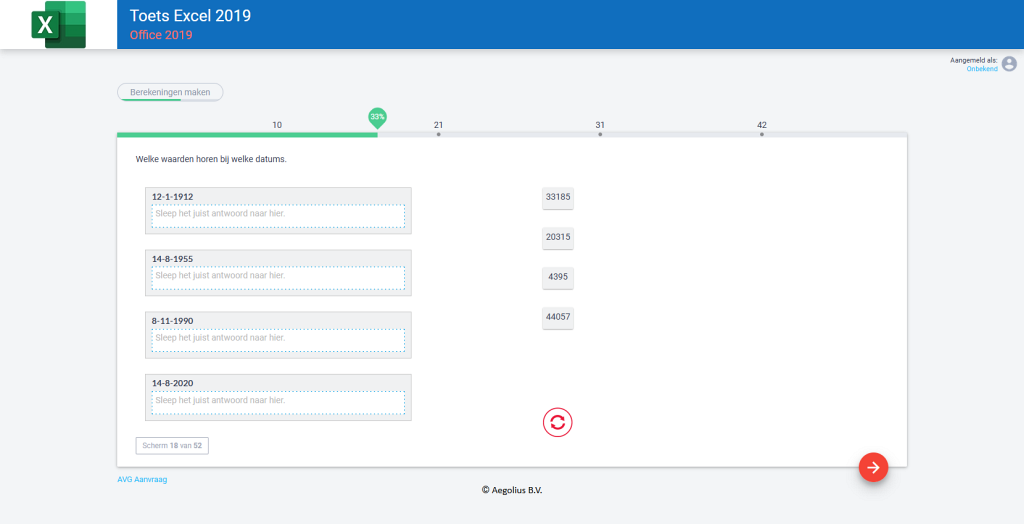Select the answer tile 33185
The width and height of the screenshot is (1024, 524).
(558, 197)
